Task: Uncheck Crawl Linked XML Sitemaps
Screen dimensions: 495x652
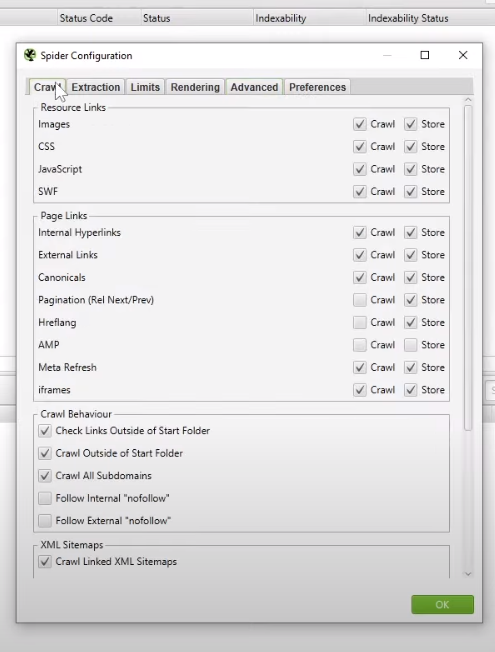Action: (x=45, y=561)
